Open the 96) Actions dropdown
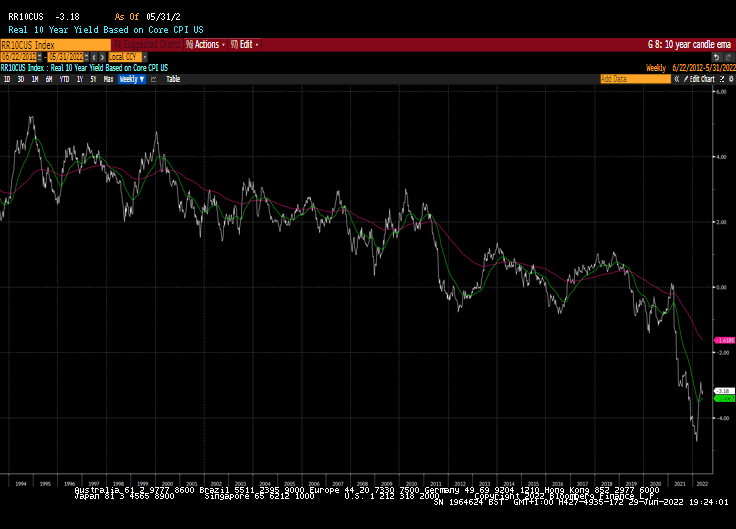This screenshot has height=529, width=736. point(203,44)
